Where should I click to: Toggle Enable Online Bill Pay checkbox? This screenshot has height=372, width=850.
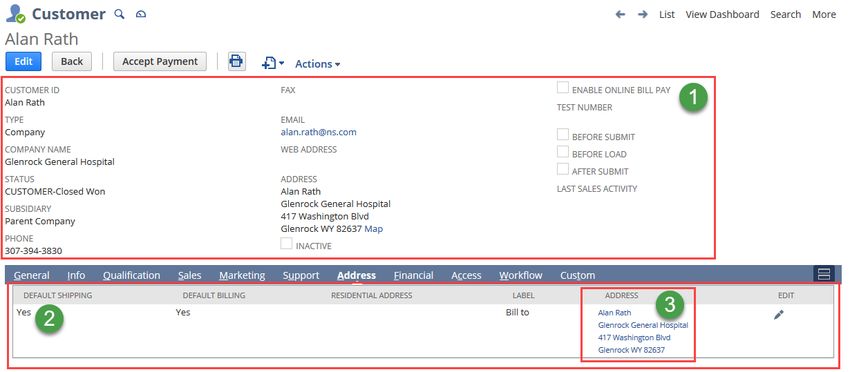coord(563,88)
